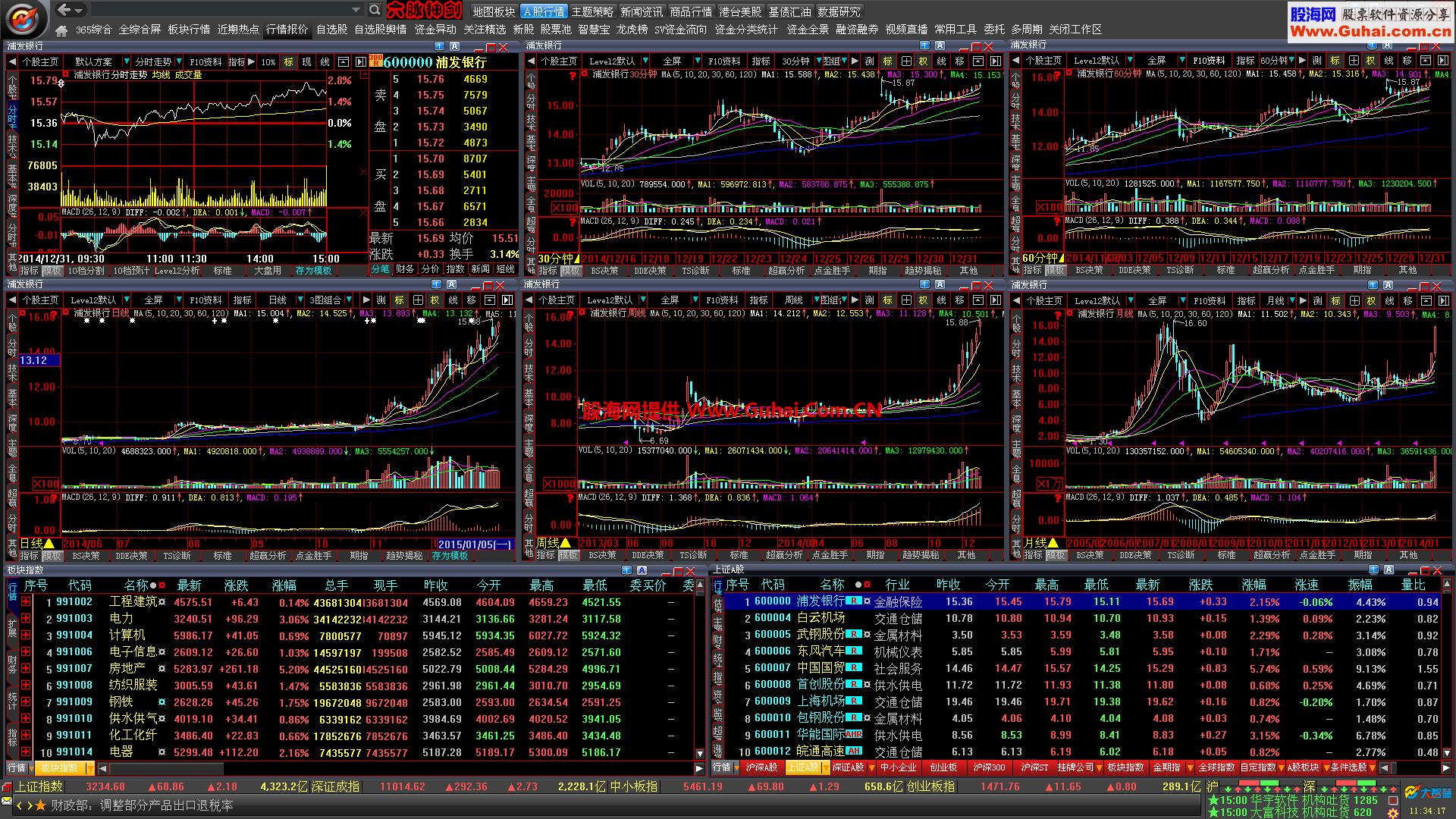The width and height of the screenshot is (1456, 819).
Task: Expand the 60分钟 period dropdown
Action: pos(1292,61)
